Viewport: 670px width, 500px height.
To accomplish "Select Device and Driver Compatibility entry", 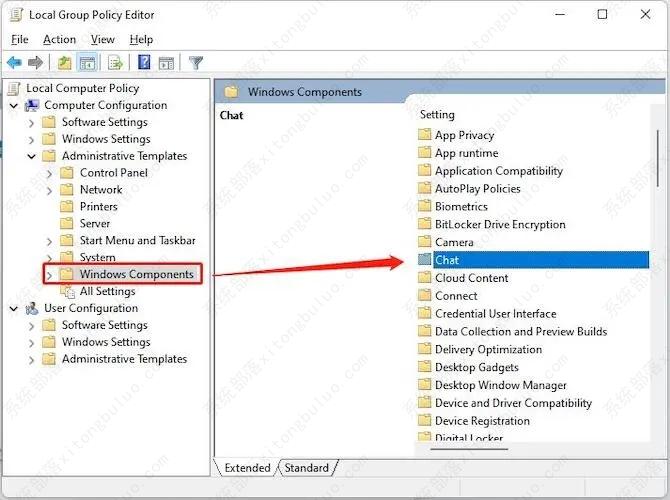I will click(513, 403).
